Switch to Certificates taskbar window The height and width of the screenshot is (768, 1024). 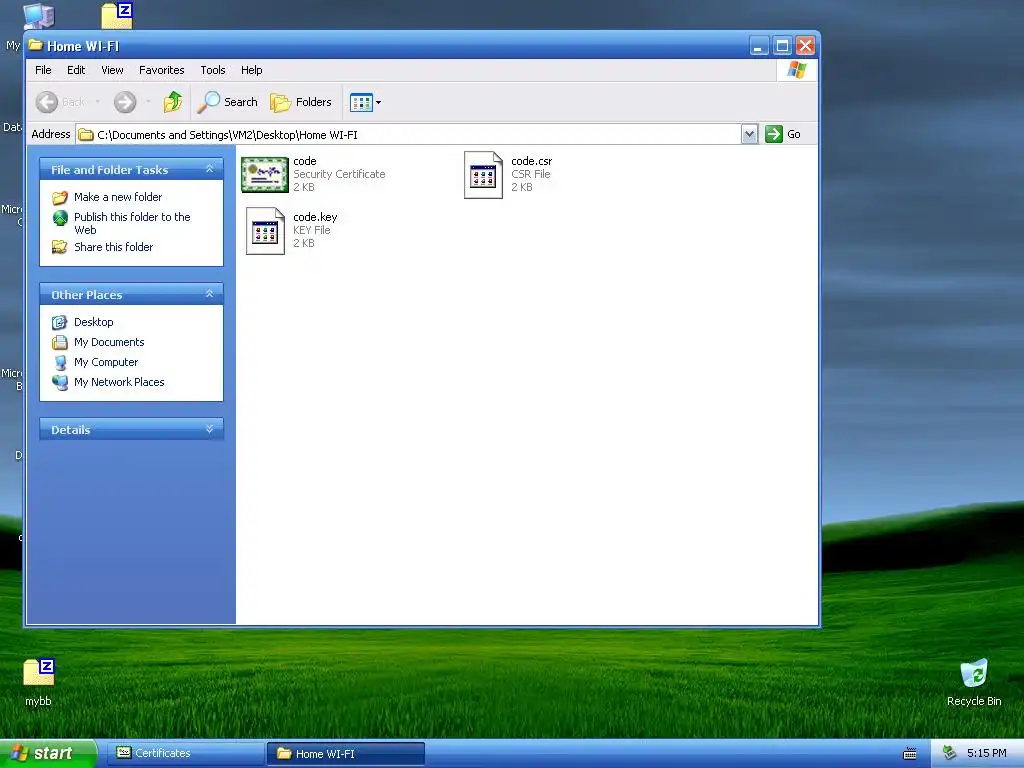186,753
